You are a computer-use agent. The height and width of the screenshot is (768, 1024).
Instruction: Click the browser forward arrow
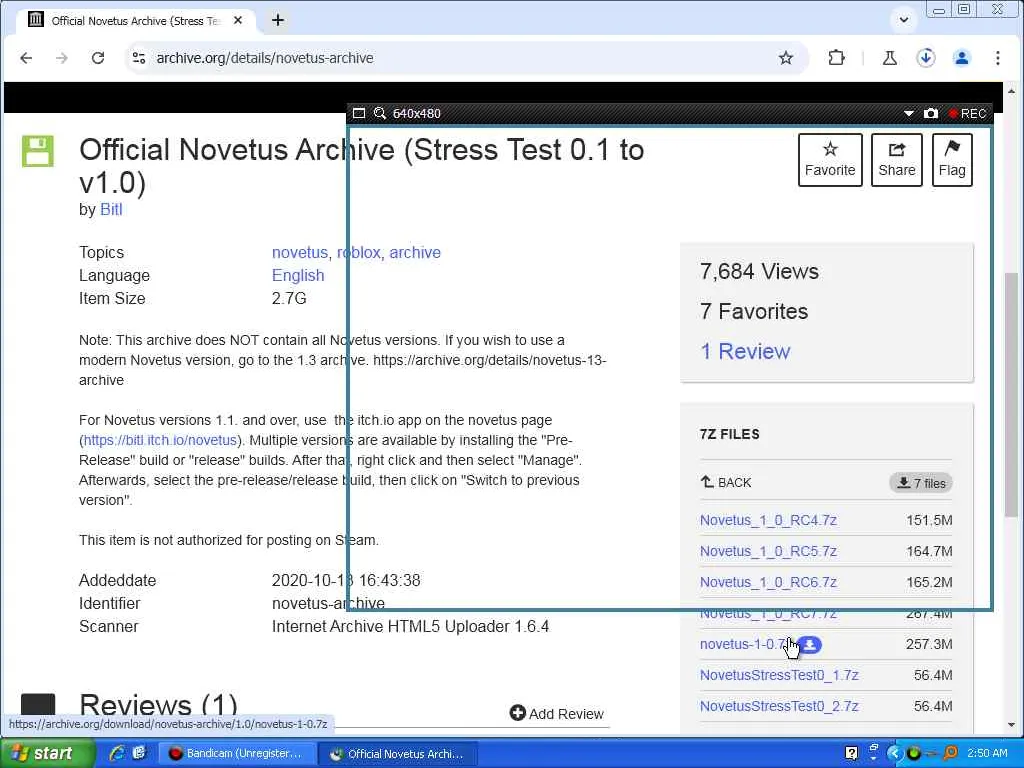tap(61, 58)
